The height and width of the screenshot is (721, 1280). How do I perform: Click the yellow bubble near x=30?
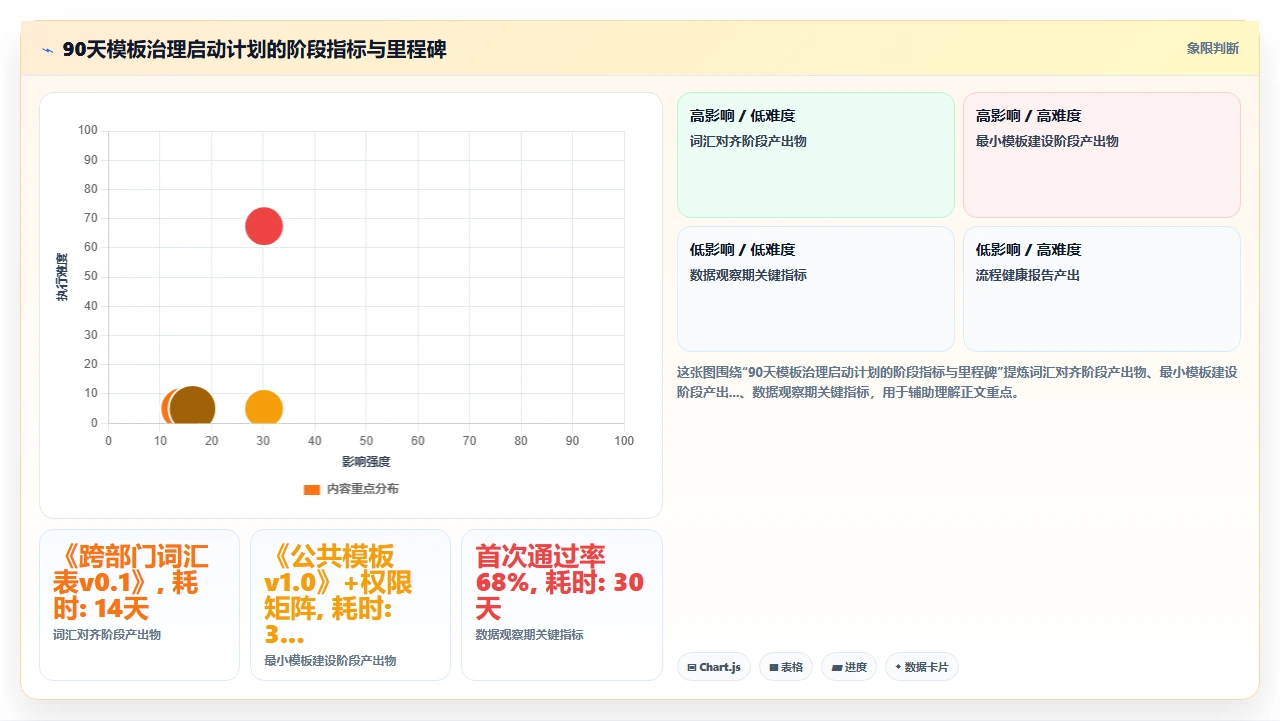coord(264,408)
